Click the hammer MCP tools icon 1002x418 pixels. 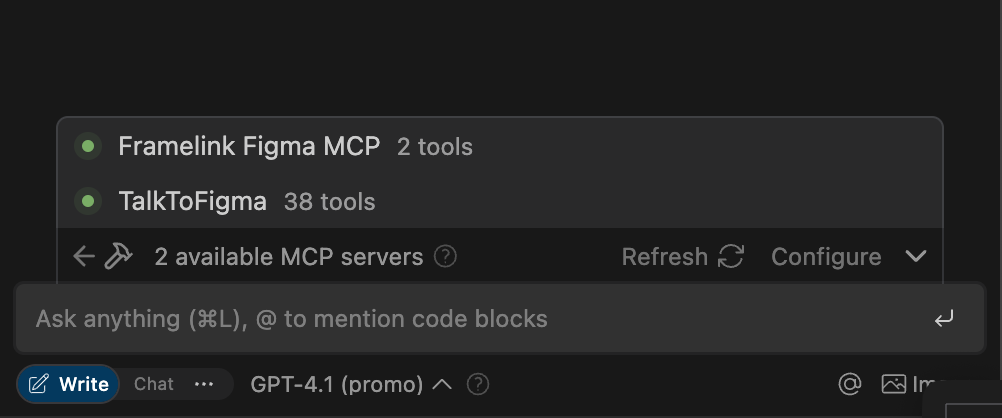coord(118,257)
